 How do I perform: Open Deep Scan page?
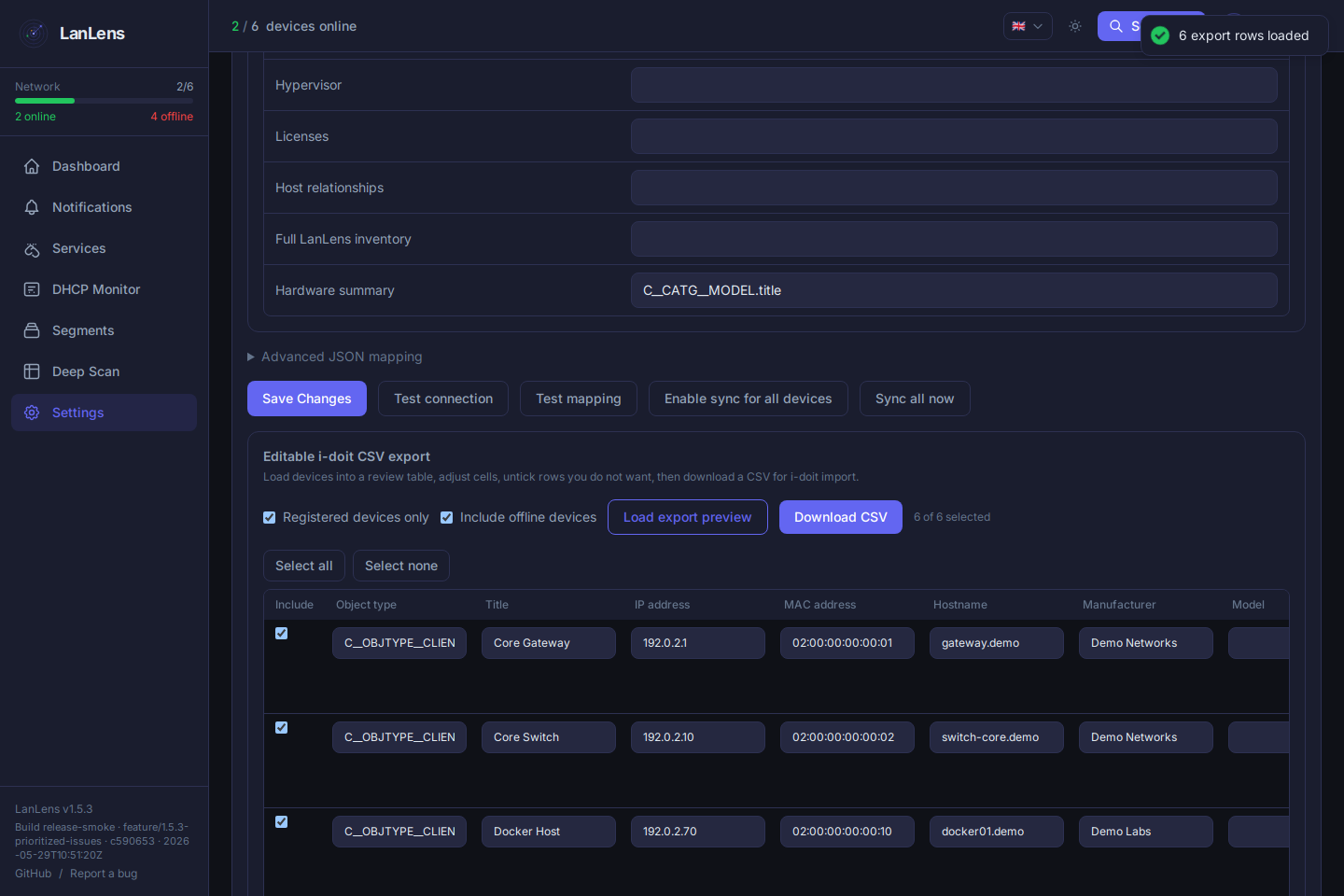tap(104, 371)
